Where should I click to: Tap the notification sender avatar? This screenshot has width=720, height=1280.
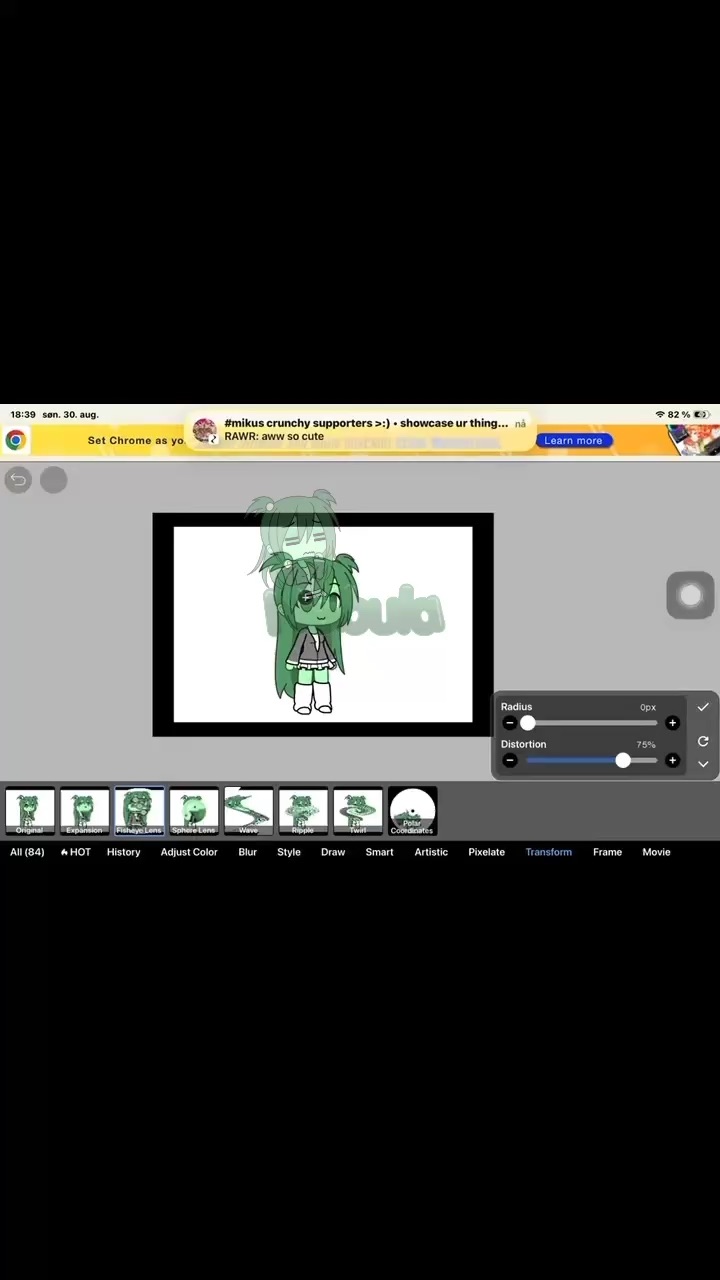click(x=205, y=431)
